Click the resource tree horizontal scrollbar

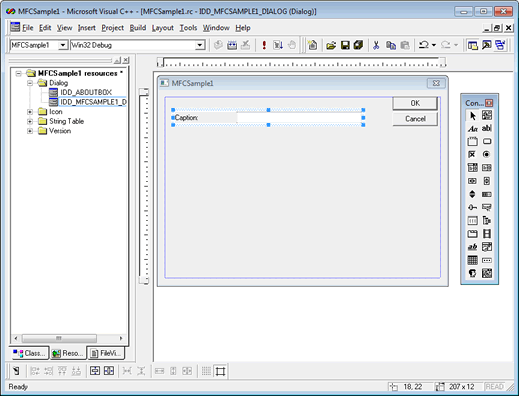click(68, 338)
